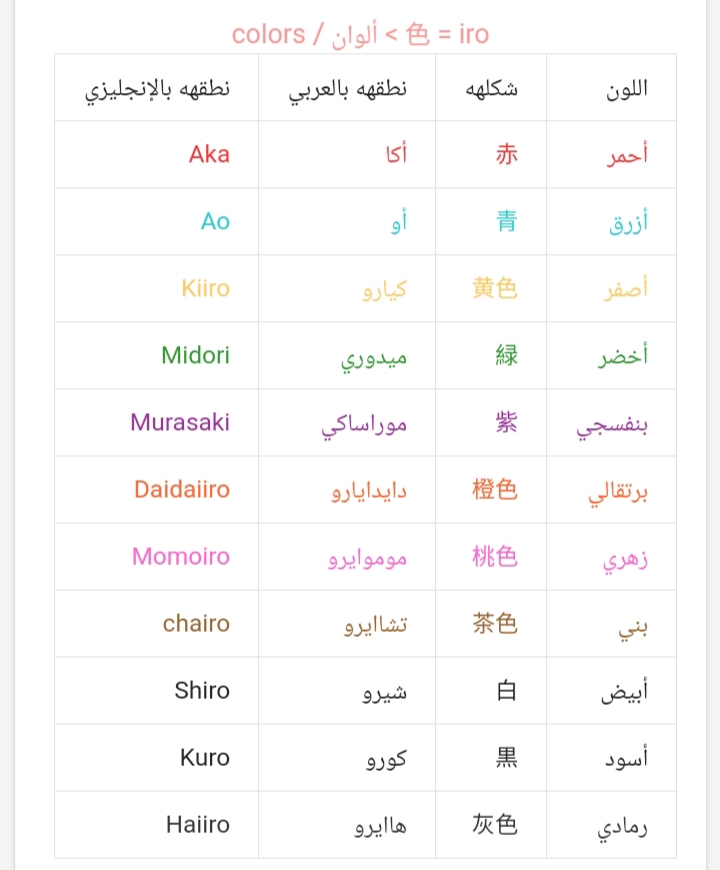The height and width of the screenshot is (870, 720).
Task: Select the green "Midori" cell
Action: click(195, 355)
